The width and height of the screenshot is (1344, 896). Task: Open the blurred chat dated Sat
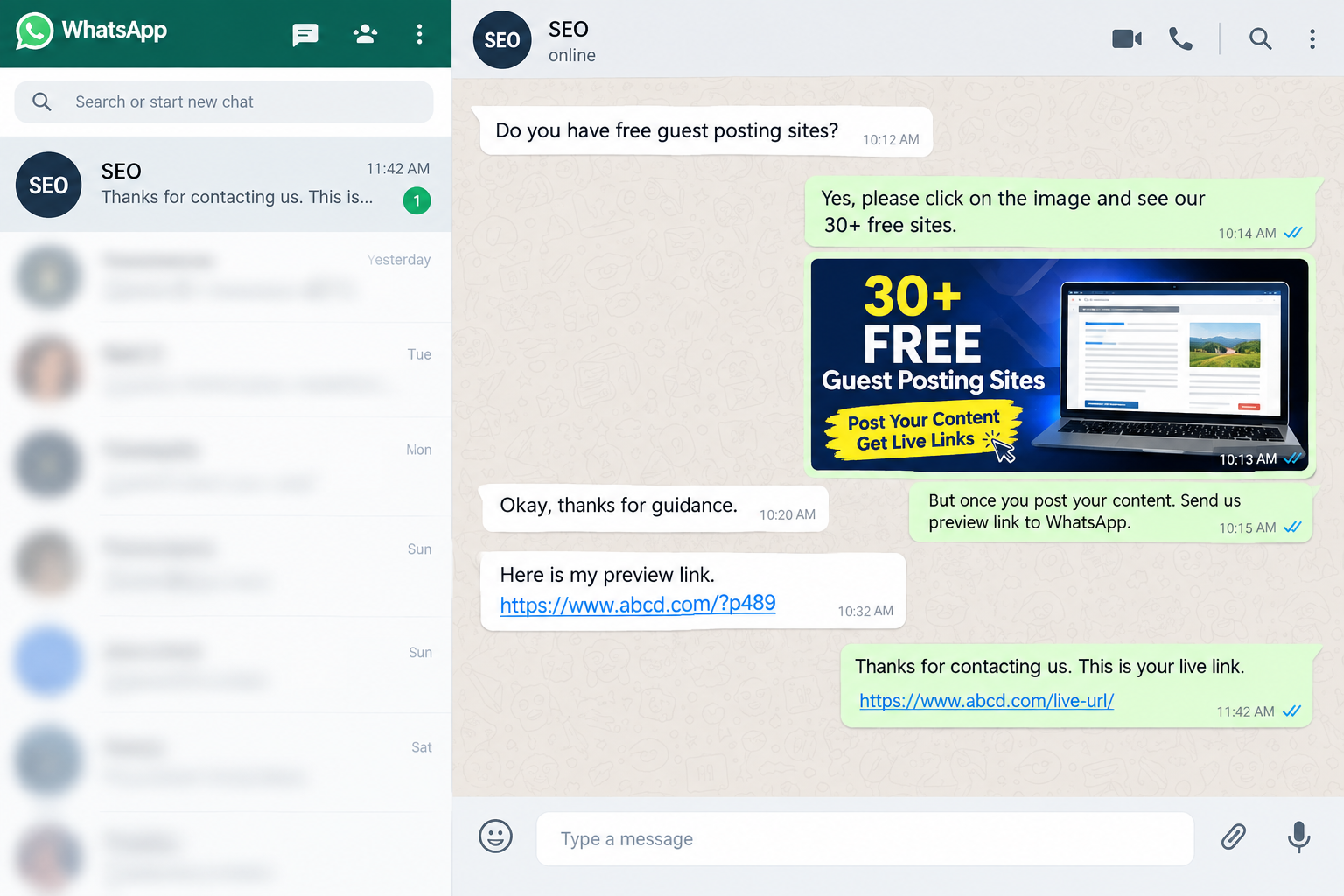point(226,761)
